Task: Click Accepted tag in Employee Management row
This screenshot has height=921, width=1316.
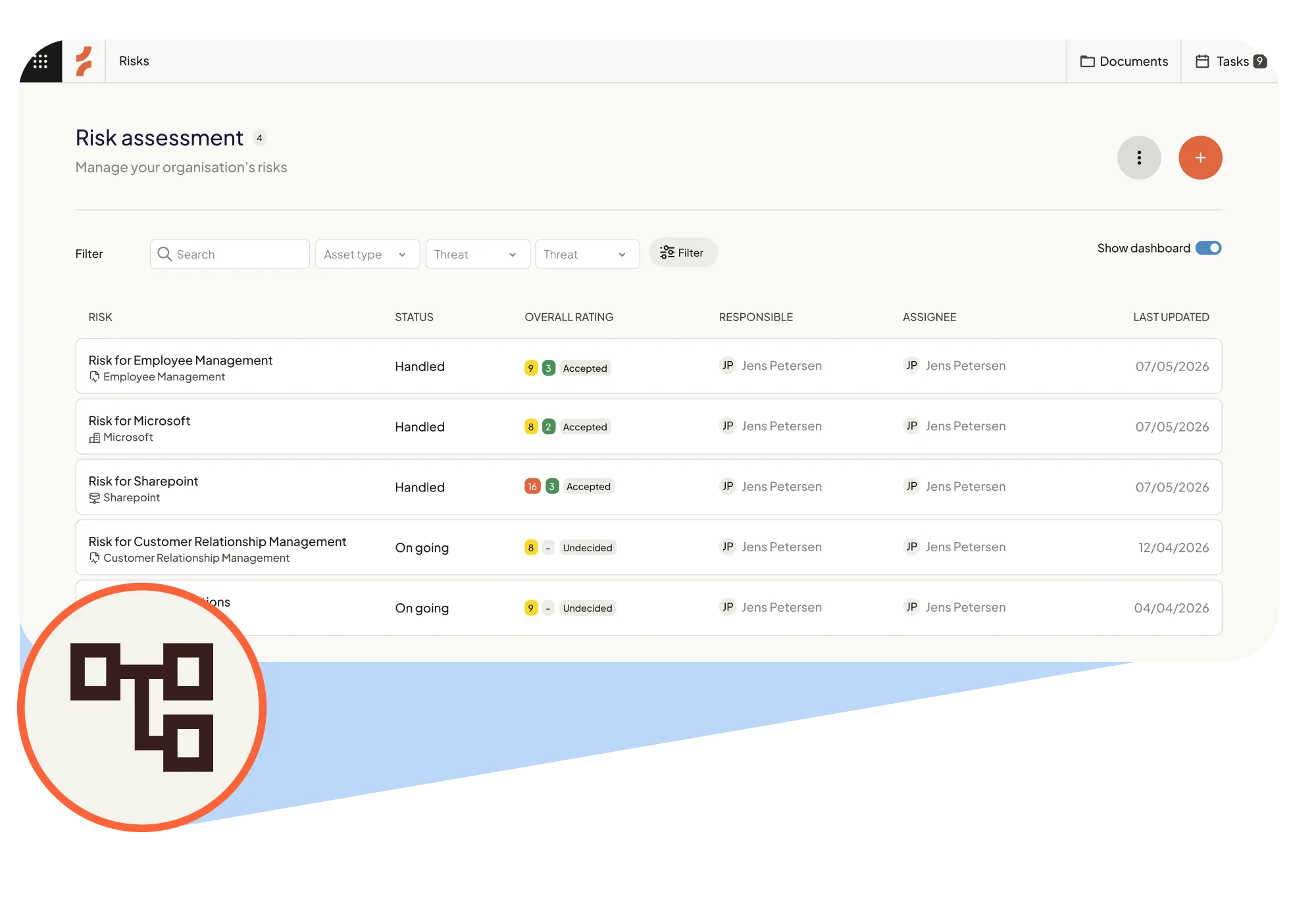Action: tap(585, 368)
